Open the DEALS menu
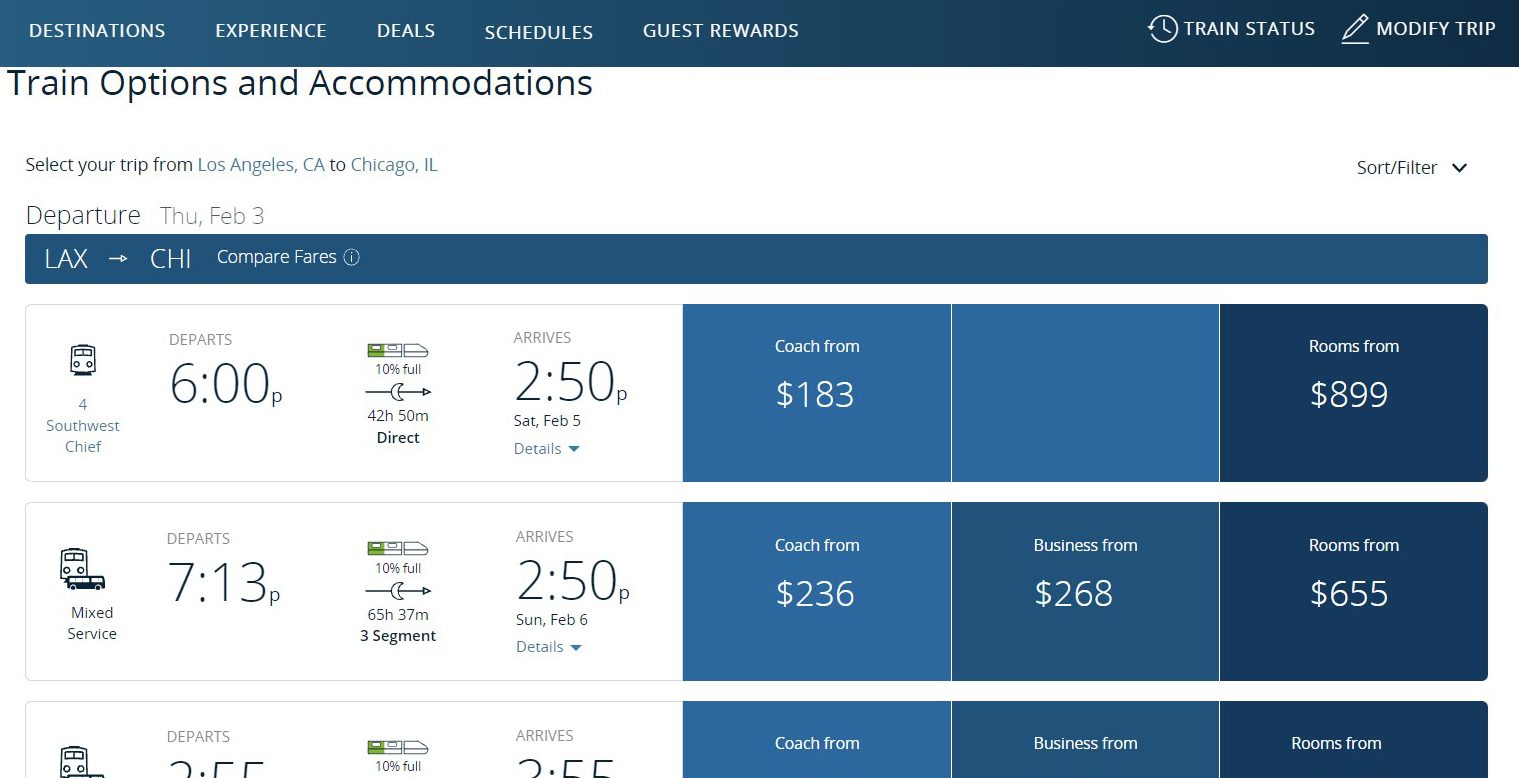This screenshot has height=778, width=1519. pos(405,30)
